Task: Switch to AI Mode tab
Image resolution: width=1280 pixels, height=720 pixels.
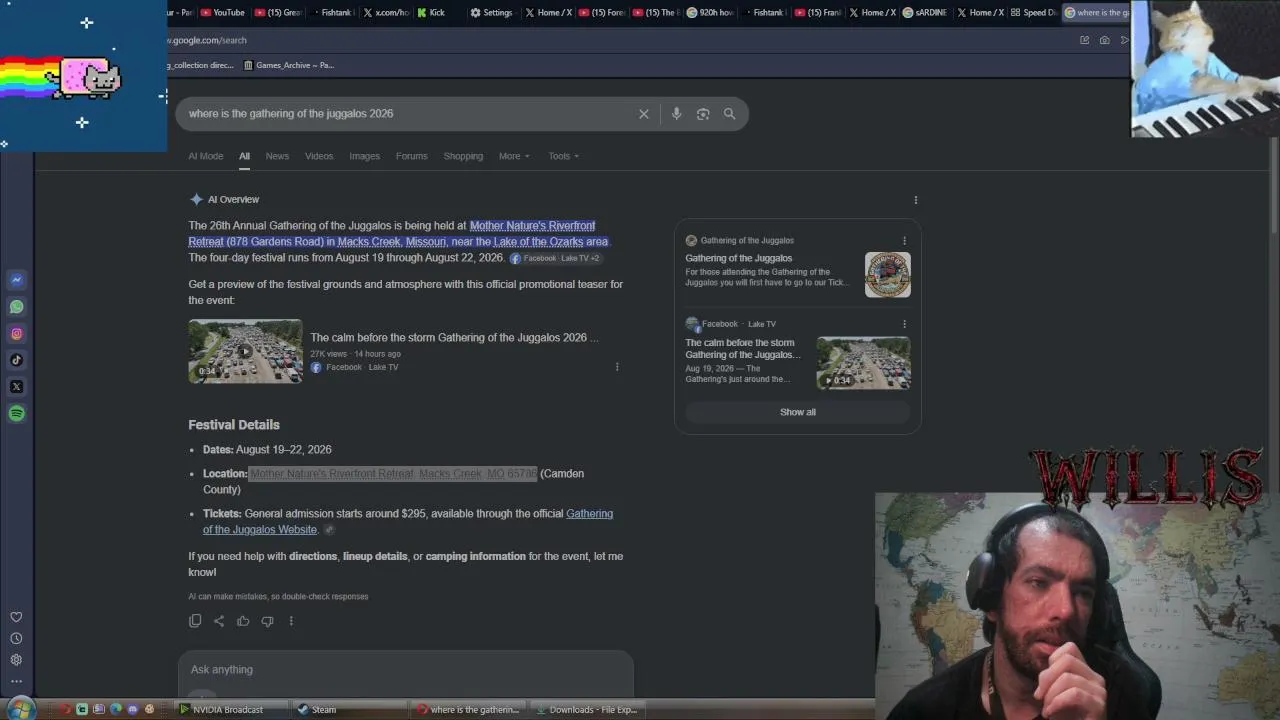Action: pyautogui.click(x=206, y=156)
